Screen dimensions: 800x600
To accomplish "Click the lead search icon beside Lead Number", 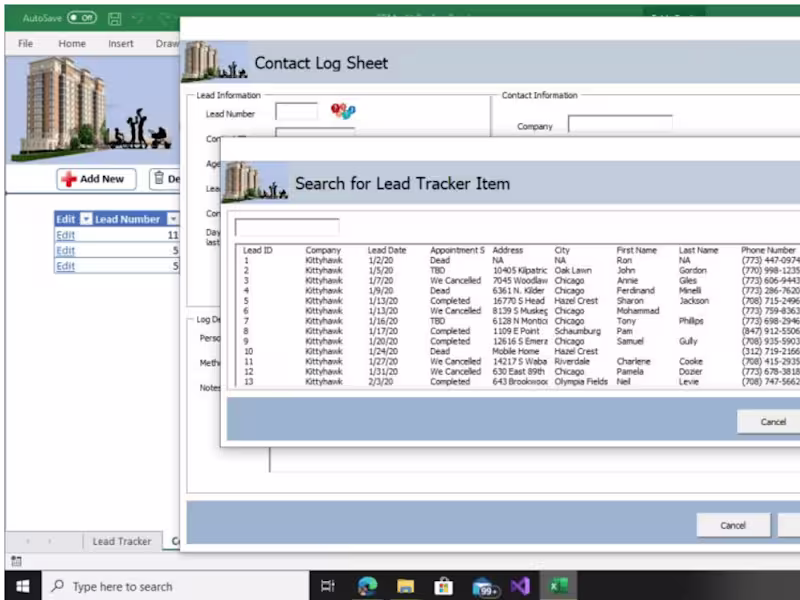I will tap(343, 111).
